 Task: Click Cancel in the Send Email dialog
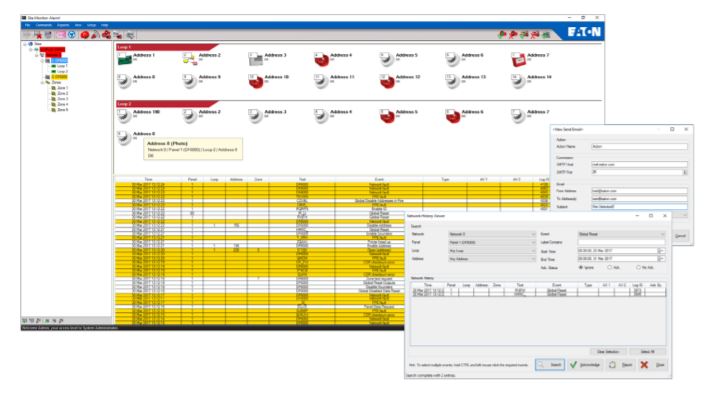click(x=680, y=236)
